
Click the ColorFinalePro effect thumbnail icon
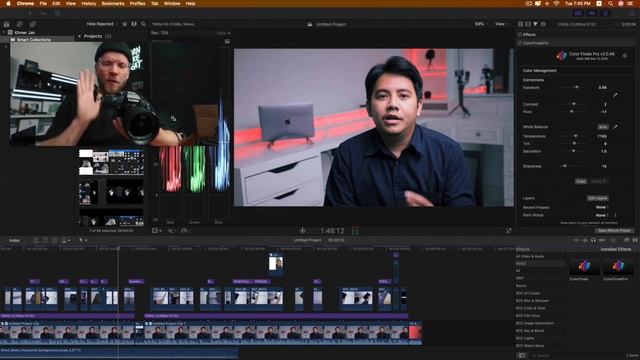618,266
